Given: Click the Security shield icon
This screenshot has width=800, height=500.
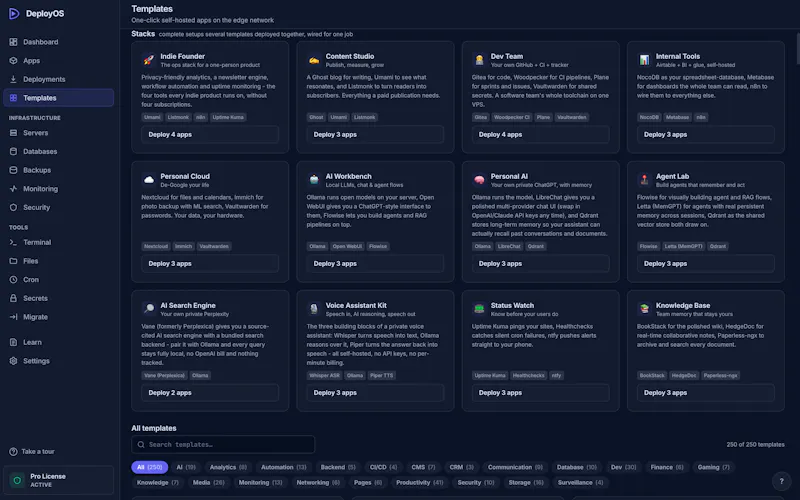Looking at the screenshot, I should coord(13,208).
